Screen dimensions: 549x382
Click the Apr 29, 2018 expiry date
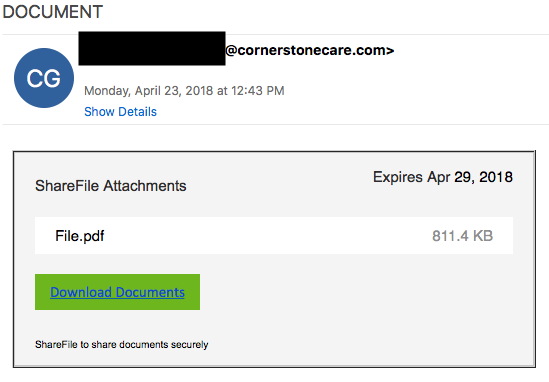tap(470, 177)
